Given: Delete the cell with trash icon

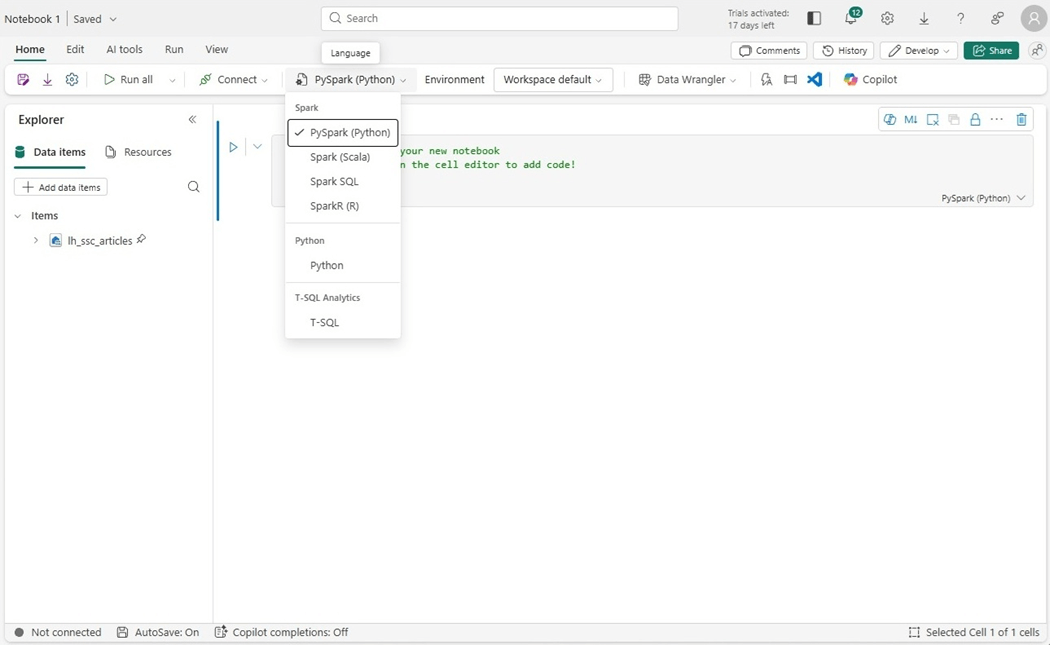Looking at the screenshot, I should [x=1021, y=120].
